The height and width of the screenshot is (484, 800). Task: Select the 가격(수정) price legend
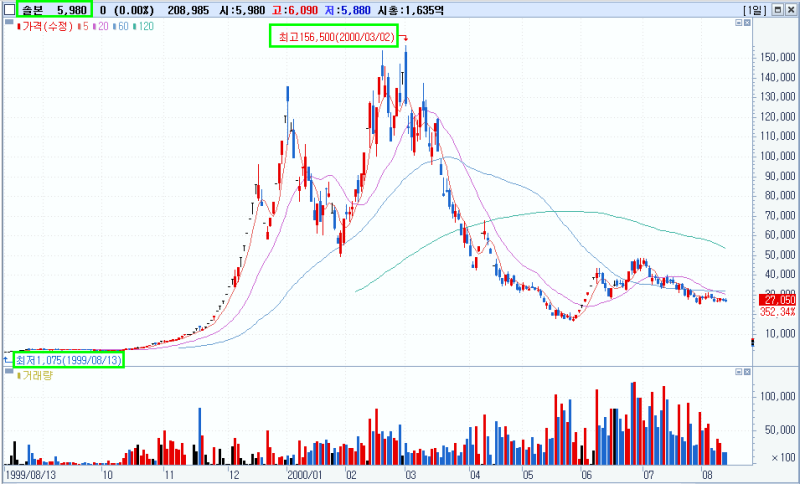pos(45,26)
